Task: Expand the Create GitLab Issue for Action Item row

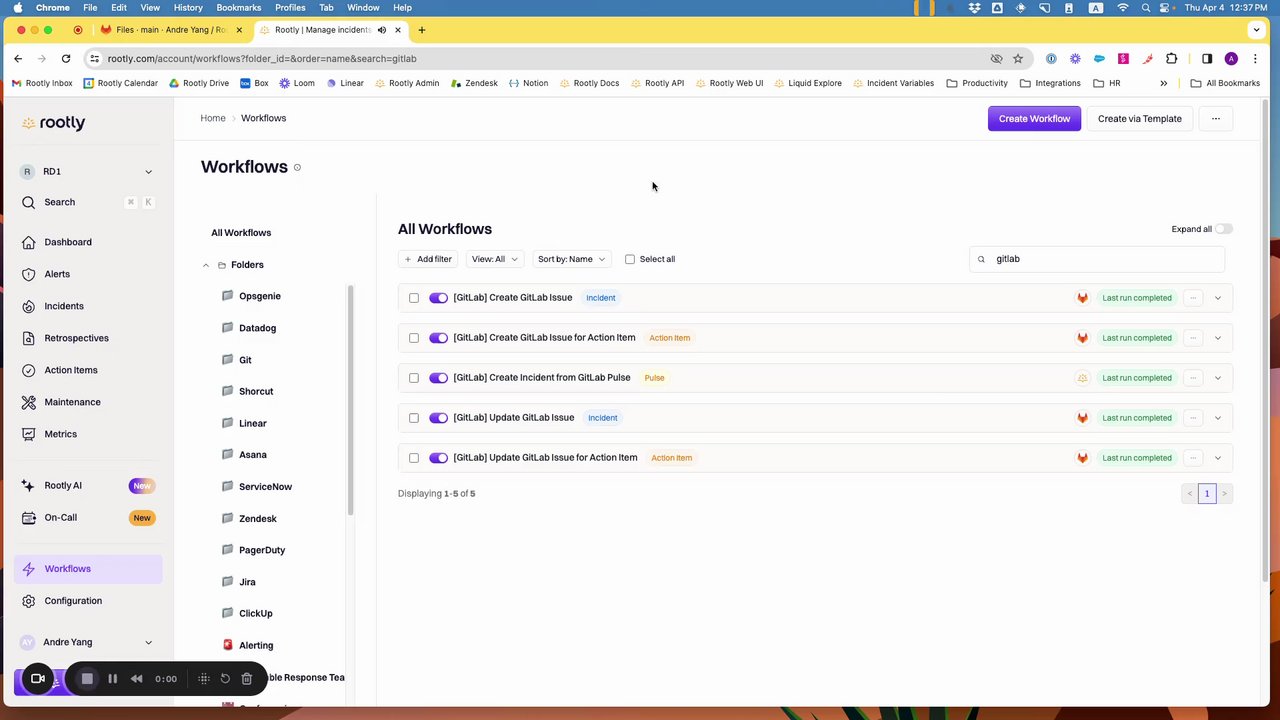Action: pos(1217,338)
